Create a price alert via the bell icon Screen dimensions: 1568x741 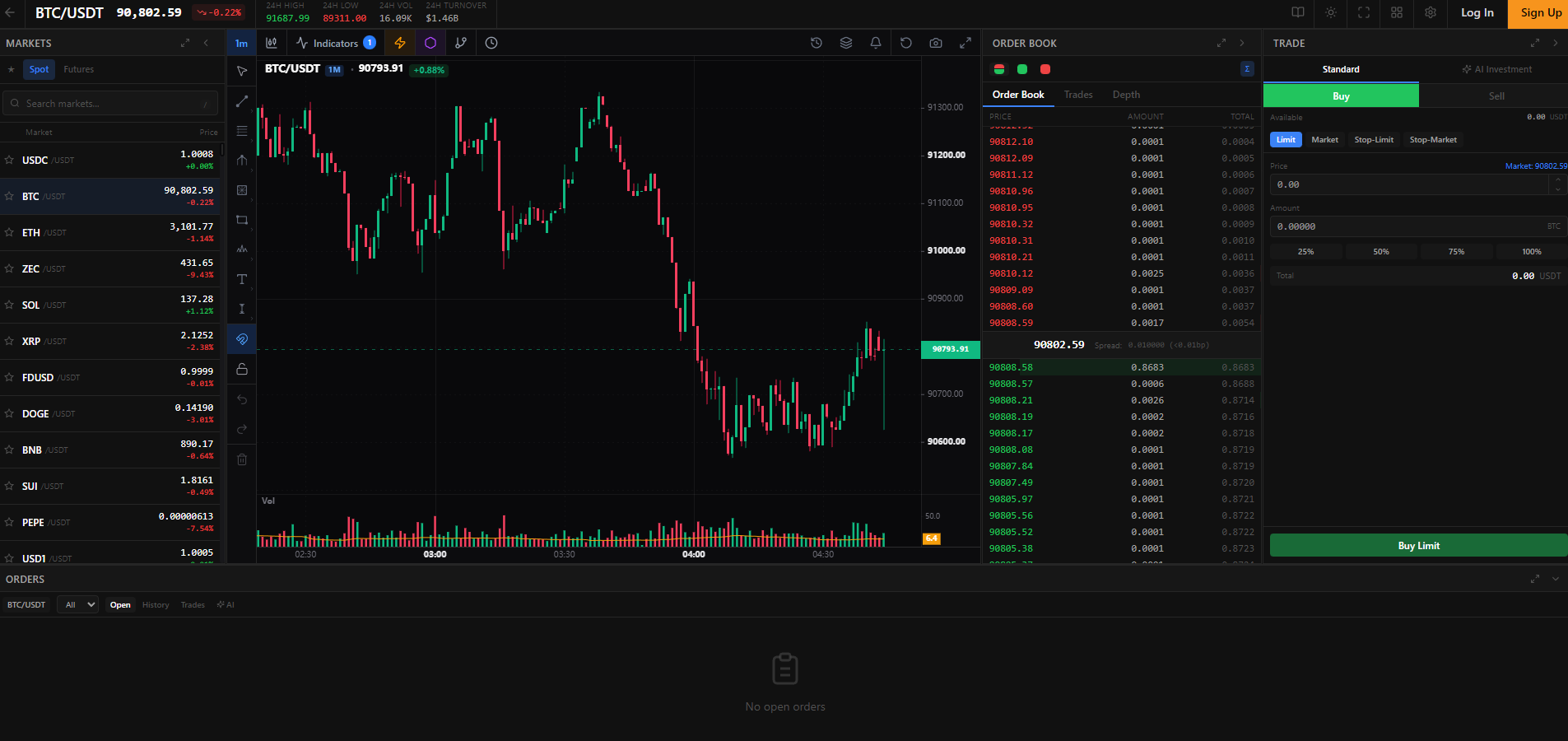coord(875,43)
